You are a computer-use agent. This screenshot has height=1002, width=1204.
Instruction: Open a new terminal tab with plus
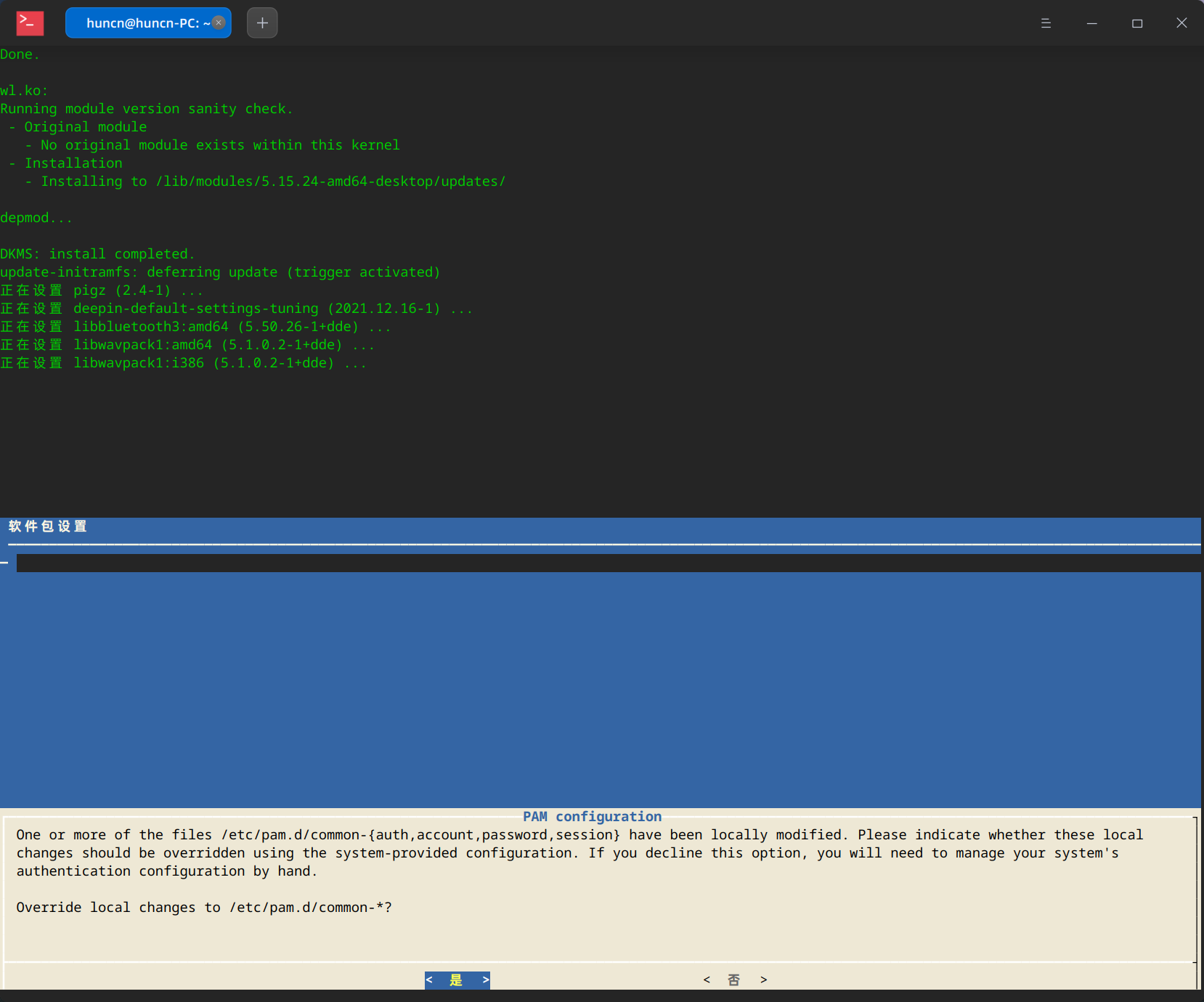(x=262, y=23)
